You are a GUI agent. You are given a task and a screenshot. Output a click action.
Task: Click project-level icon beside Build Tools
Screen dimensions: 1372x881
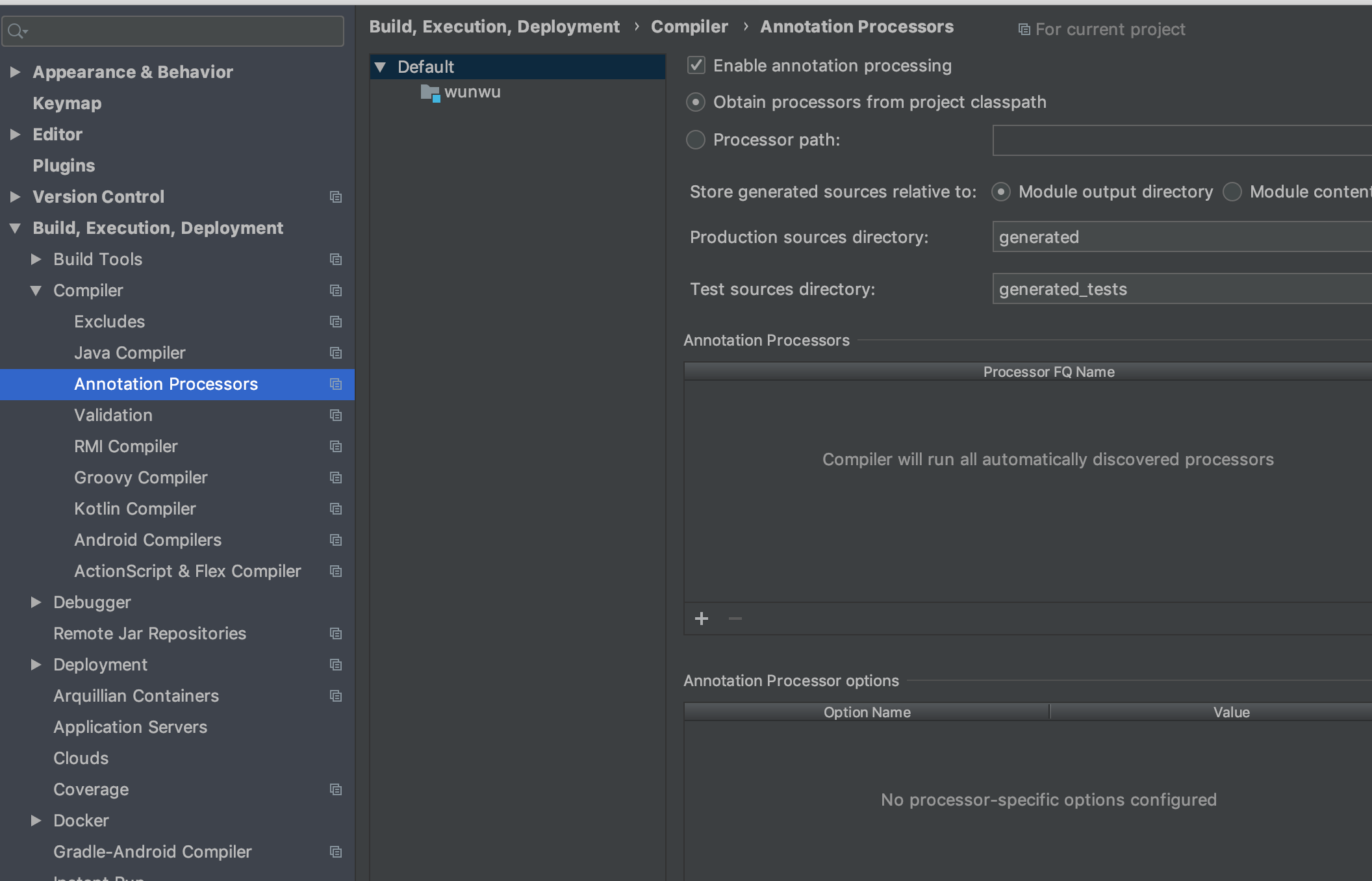(336, 259)
